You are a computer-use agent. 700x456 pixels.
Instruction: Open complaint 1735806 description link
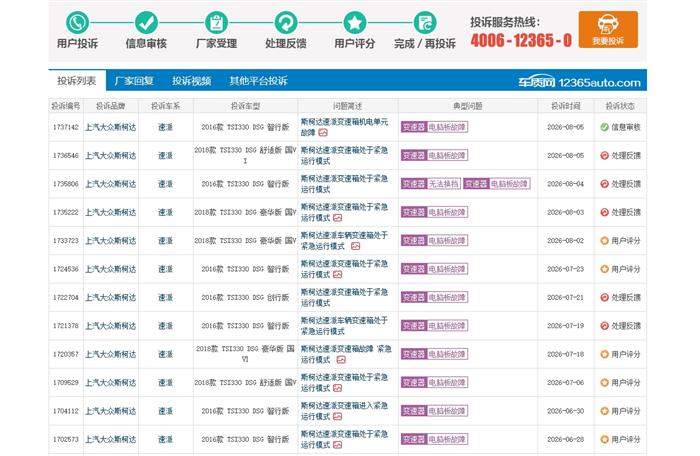[344, 184]
